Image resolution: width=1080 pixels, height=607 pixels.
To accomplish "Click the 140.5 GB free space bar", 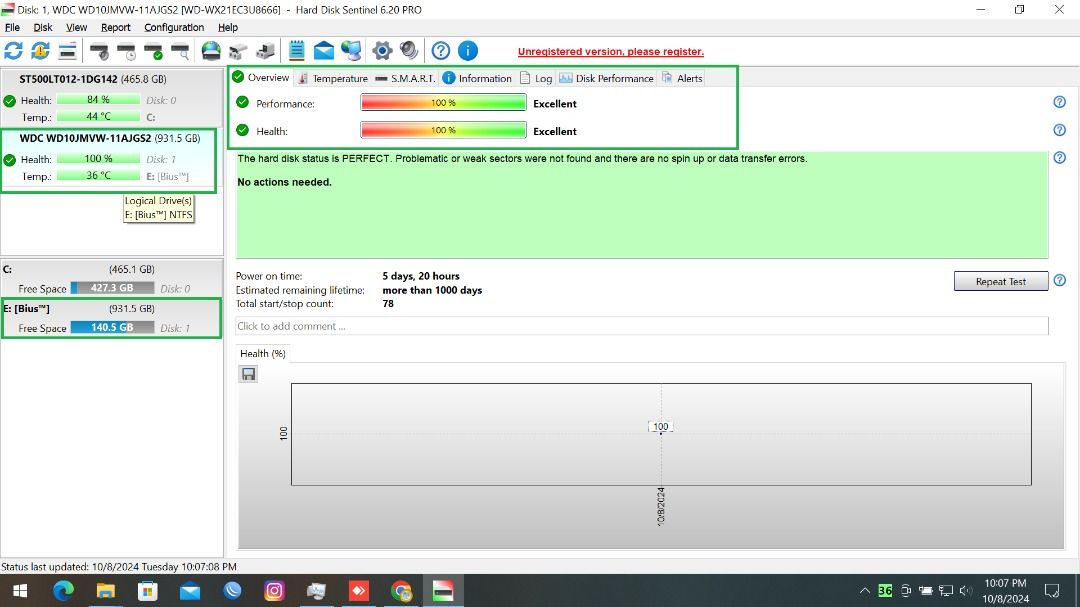I will click(x=112, y=327).
